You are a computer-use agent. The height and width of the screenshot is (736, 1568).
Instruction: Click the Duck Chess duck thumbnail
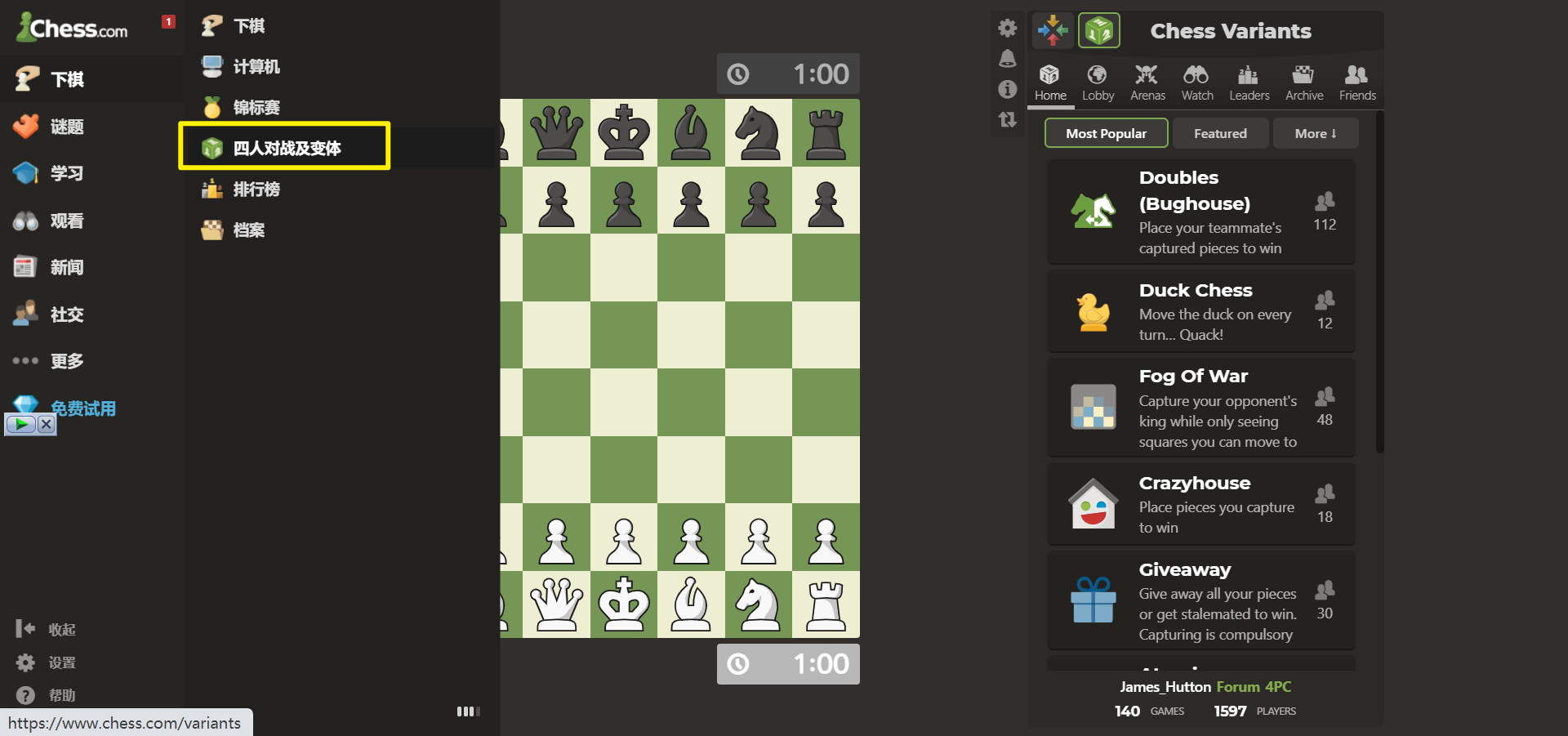(1093, 312)
